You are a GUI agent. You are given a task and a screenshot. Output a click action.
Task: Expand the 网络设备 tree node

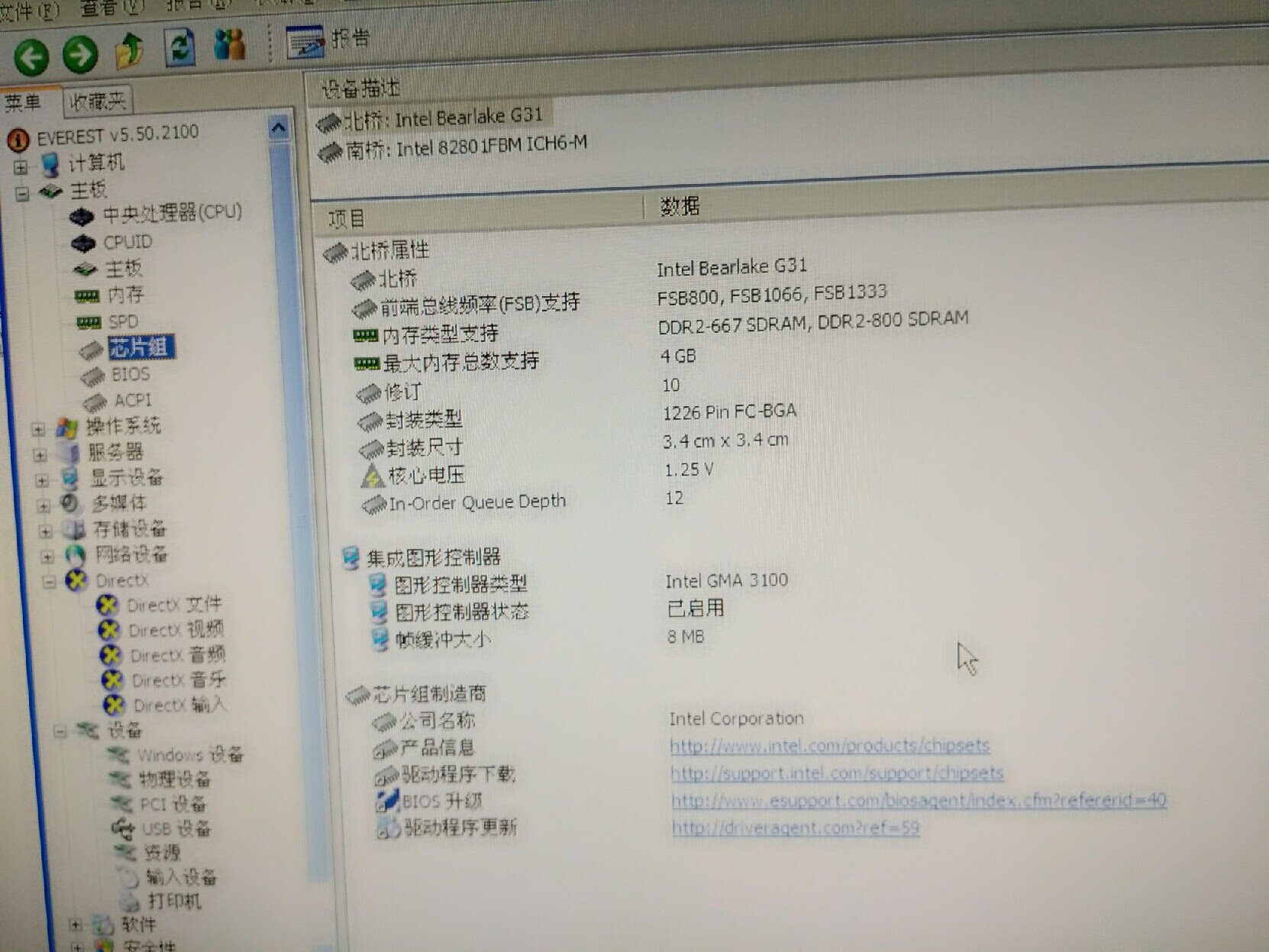point(47,557)
